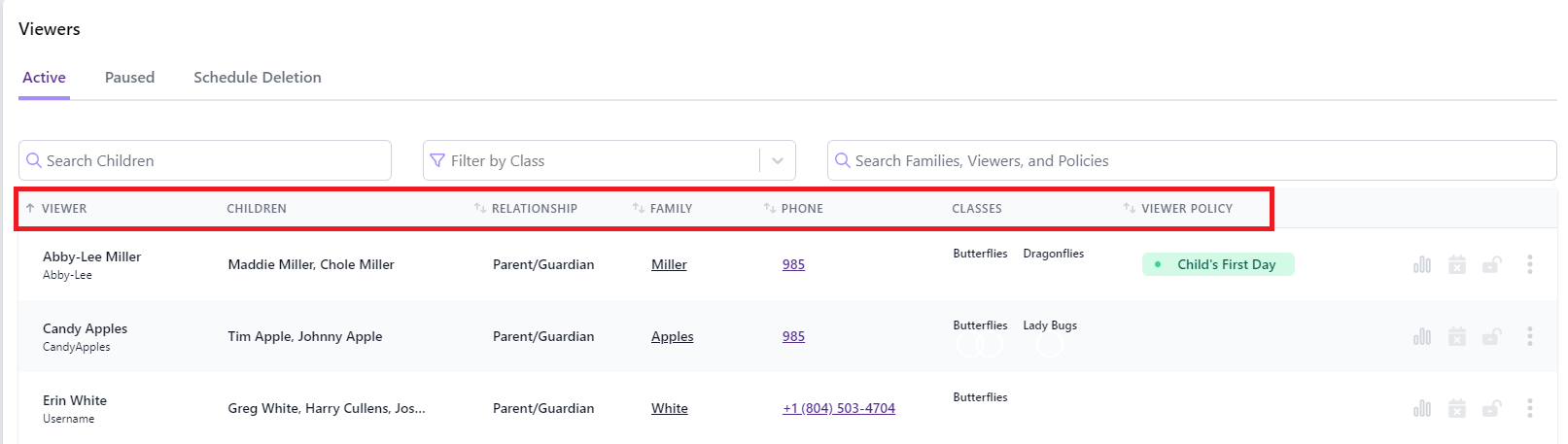This screenshot has height=444, width=1568.
Task: Open the Apples family link
Action: 673,336
